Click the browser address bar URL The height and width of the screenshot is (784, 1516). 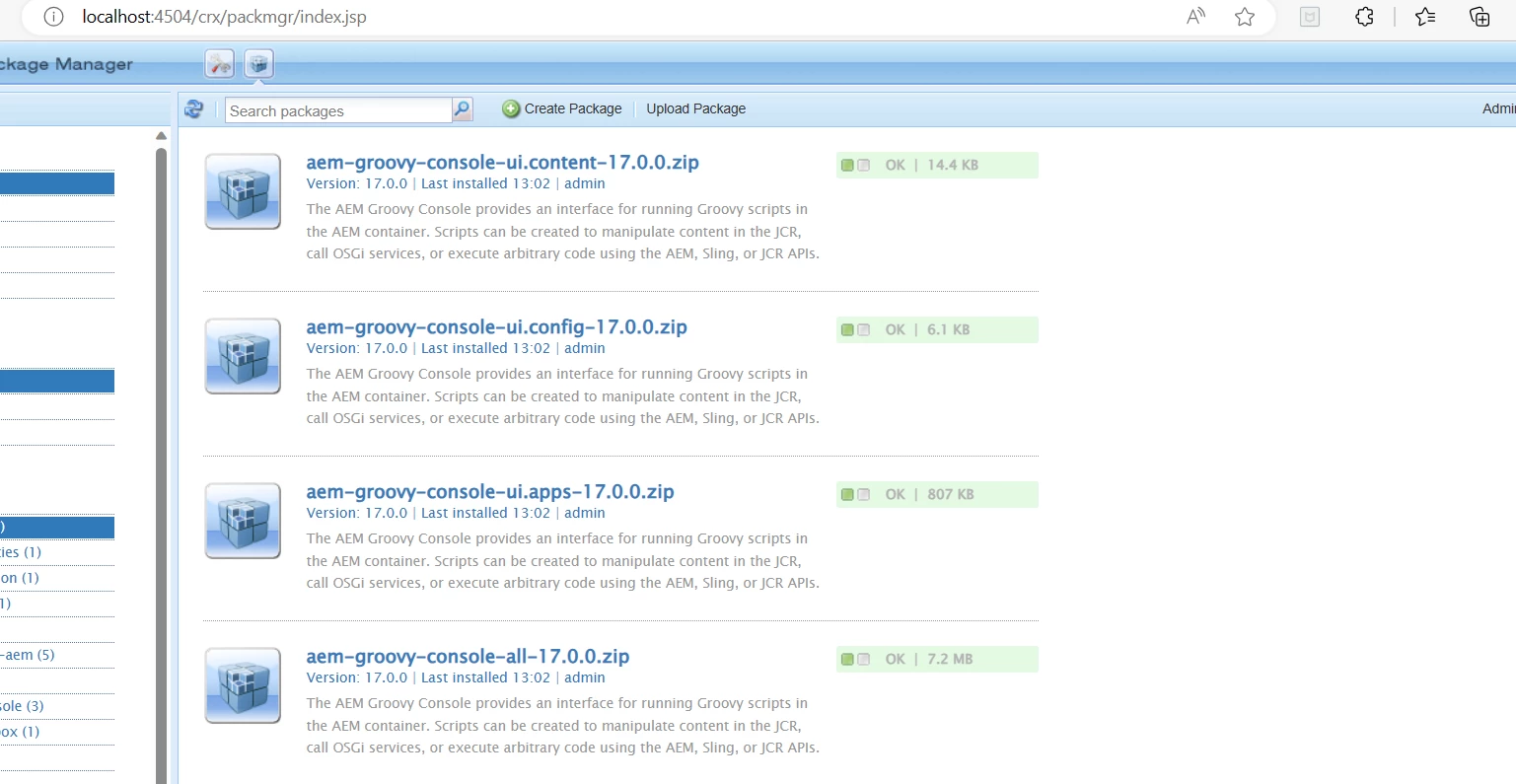point(224,17)
